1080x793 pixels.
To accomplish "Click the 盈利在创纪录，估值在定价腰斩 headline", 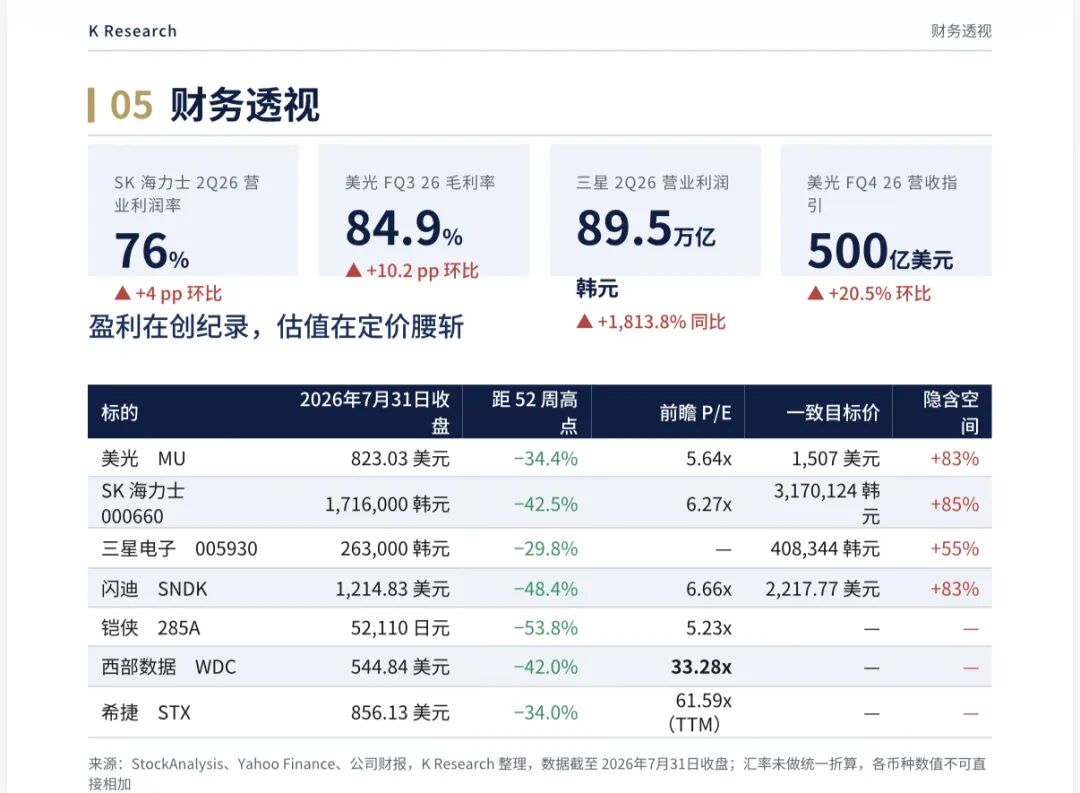I will click(276, 327).
